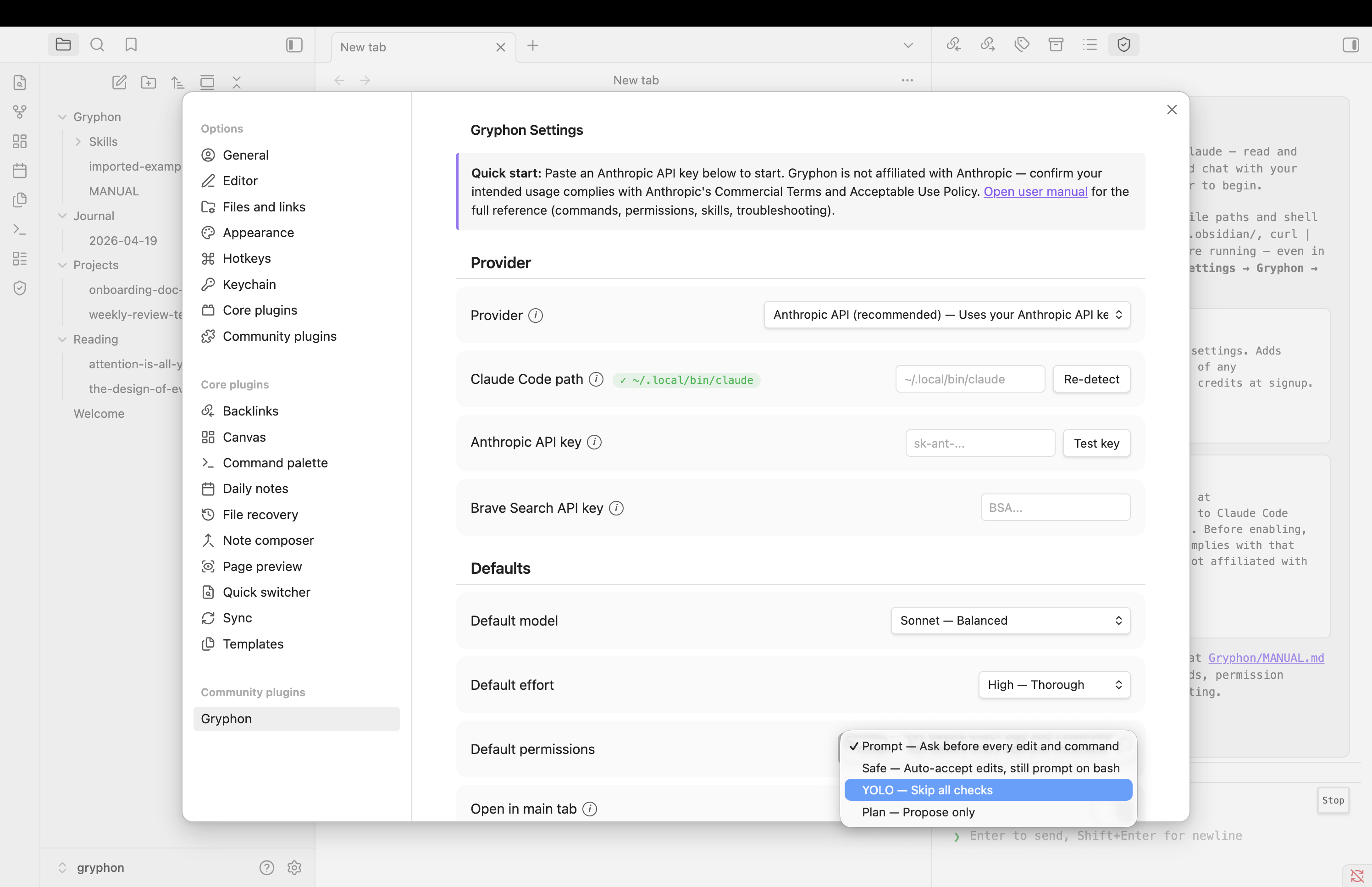Open Appearance settings section
Image resolution: width=1372 pixels, height=887 pixels.
pos(297,233)
